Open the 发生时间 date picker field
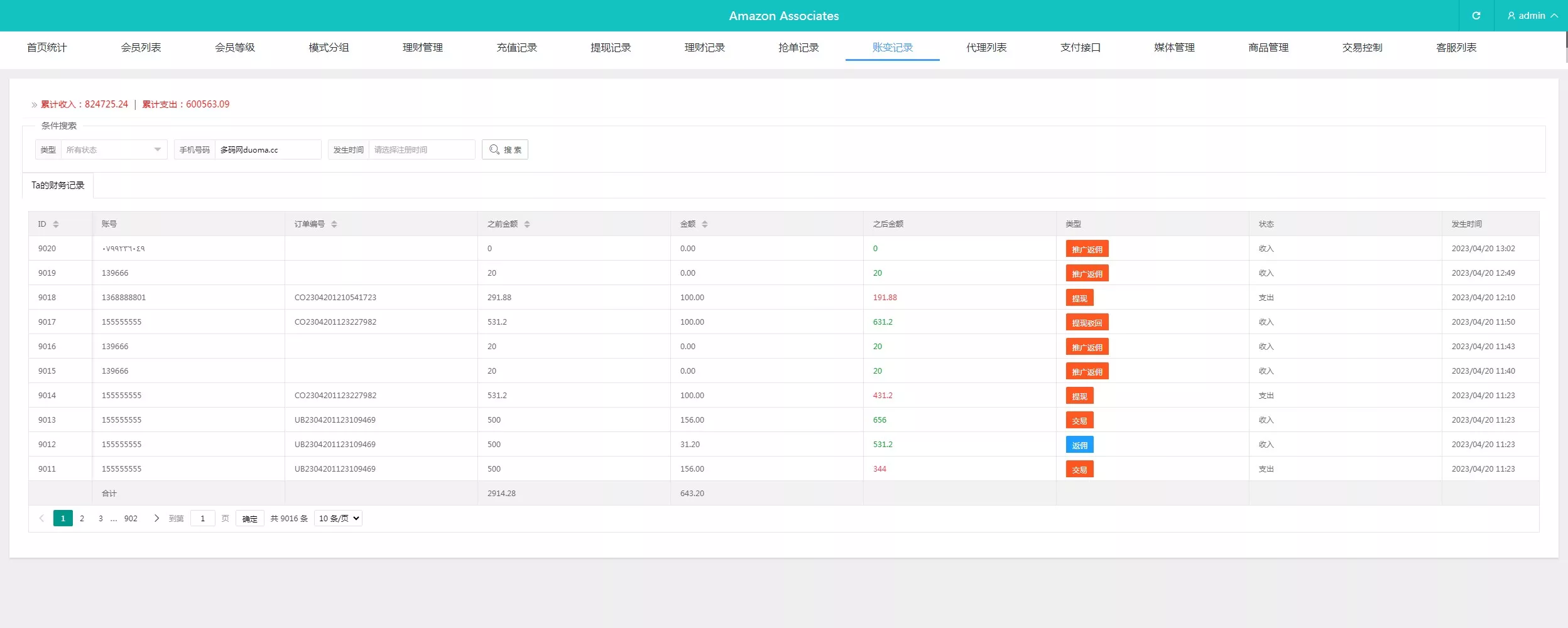This screenshot has height=628, width=1568. [x=421, y=149]
